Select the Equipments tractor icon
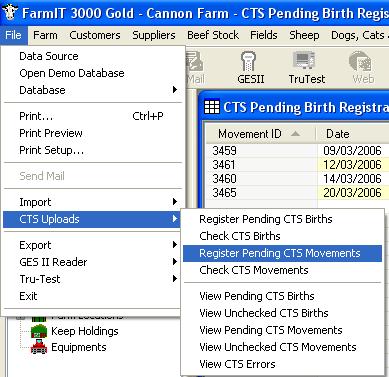Image resolution: width=389 pixels, height=377 pixels. [x=39, y=347]
